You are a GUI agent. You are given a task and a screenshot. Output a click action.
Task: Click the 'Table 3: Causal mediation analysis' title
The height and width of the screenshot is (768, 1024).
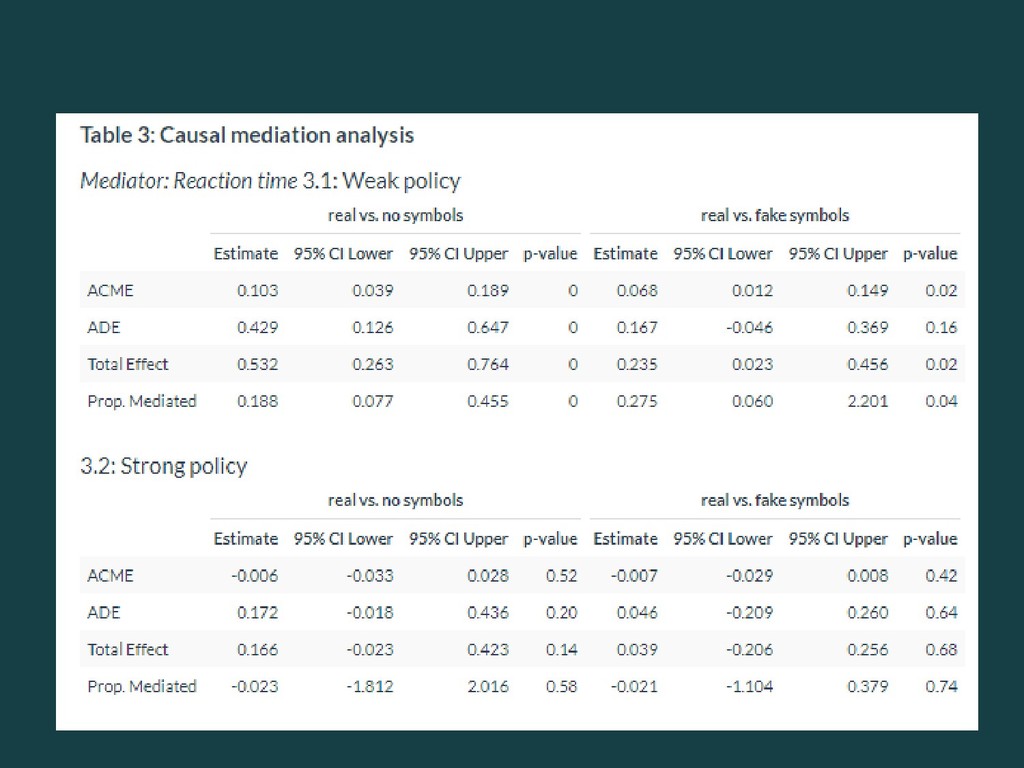coord(246,134)
